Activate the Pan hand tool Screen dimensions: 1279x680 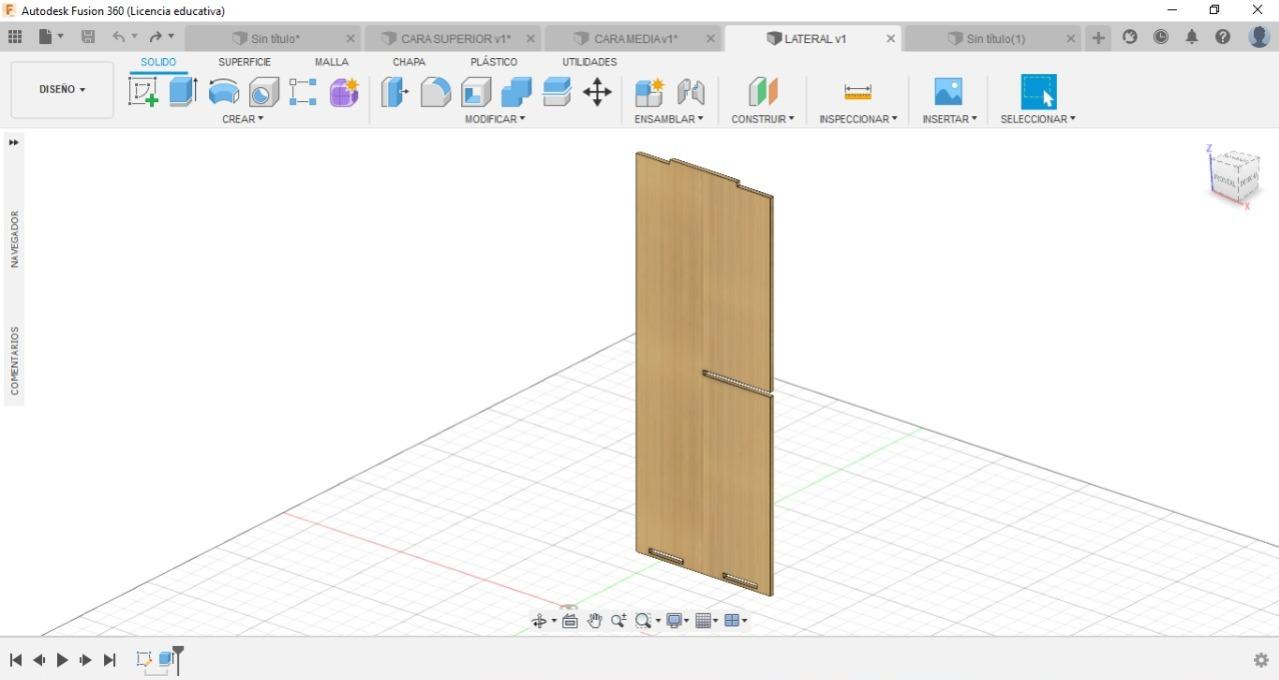click(594, 621)
